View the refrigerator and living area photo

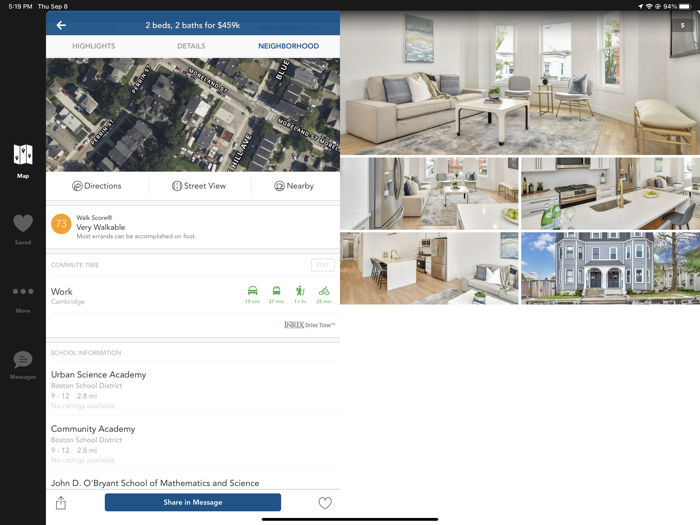click(429, 193)
